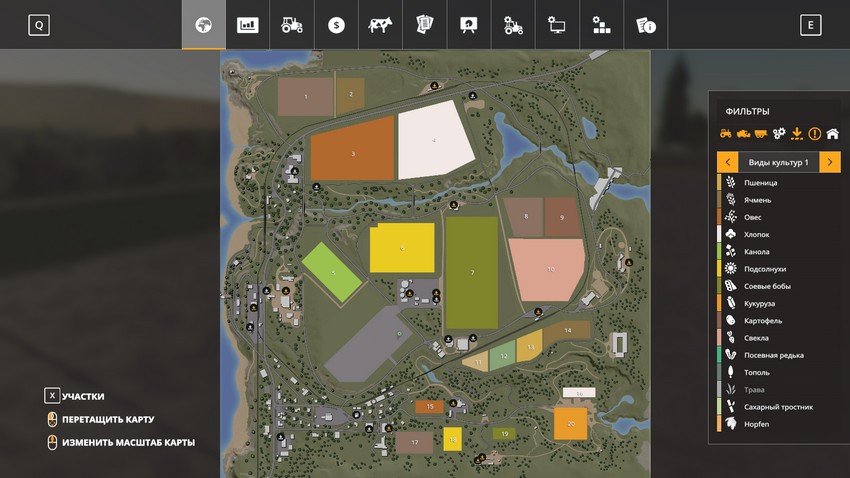850x478 pixels.
Task: Click the white cotton swatch beside Хлопок
Action: (719, 235)
